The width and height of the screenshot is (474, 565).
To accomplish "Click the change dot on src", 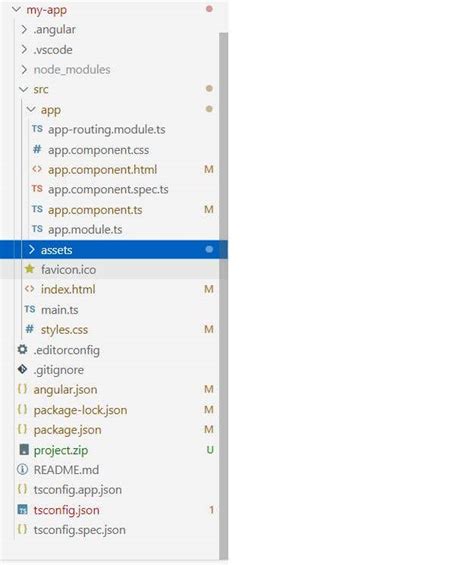I will click(209, 88).
